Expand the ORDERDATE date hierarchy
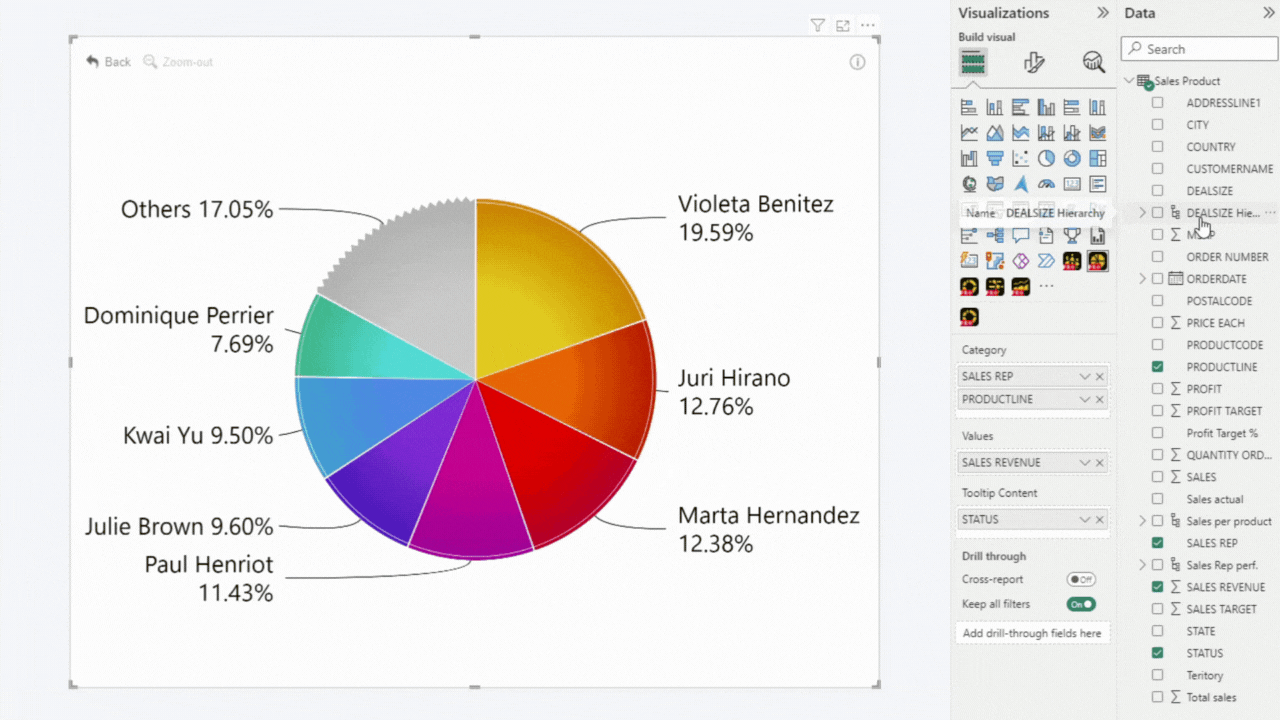1280x720 pixels. [x=1142, y=278]
